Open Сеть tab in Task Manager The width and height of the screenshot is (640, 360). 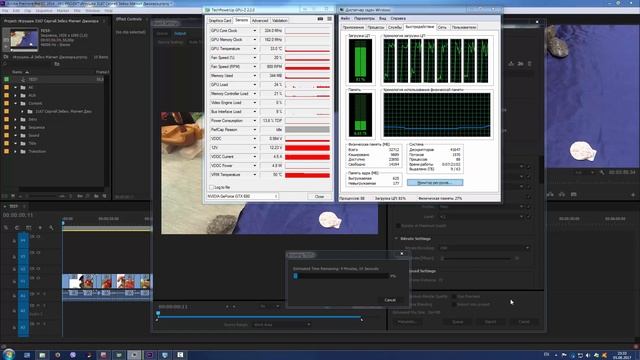click(442, 27)
